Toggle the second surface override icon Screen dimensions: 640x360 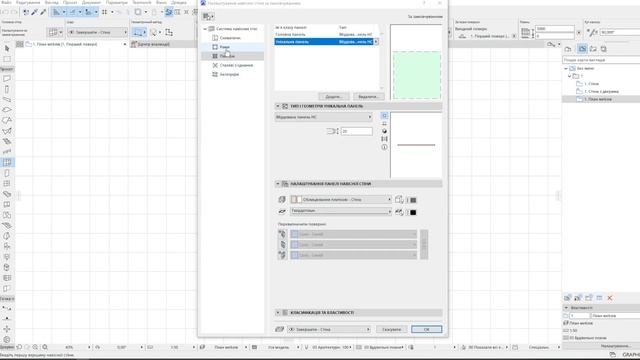pyautogui.click(x=282, y=244)
